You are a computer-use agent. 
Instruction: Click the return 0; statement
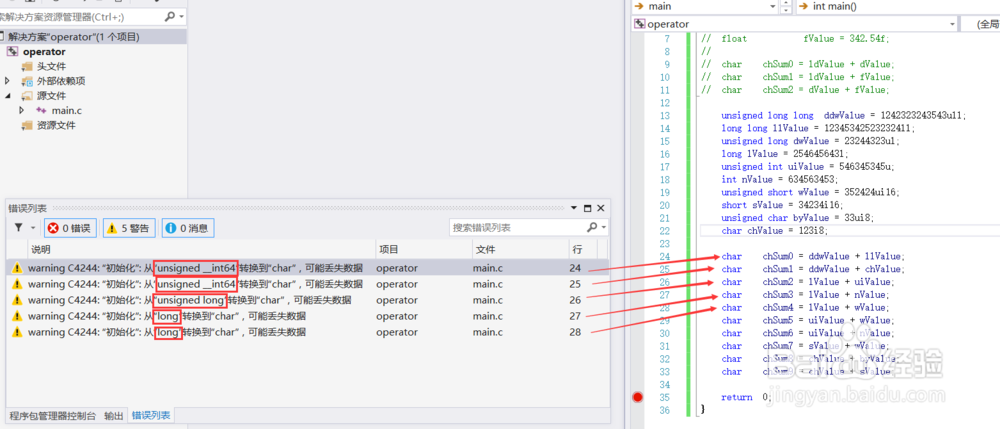tap(746, 397)
